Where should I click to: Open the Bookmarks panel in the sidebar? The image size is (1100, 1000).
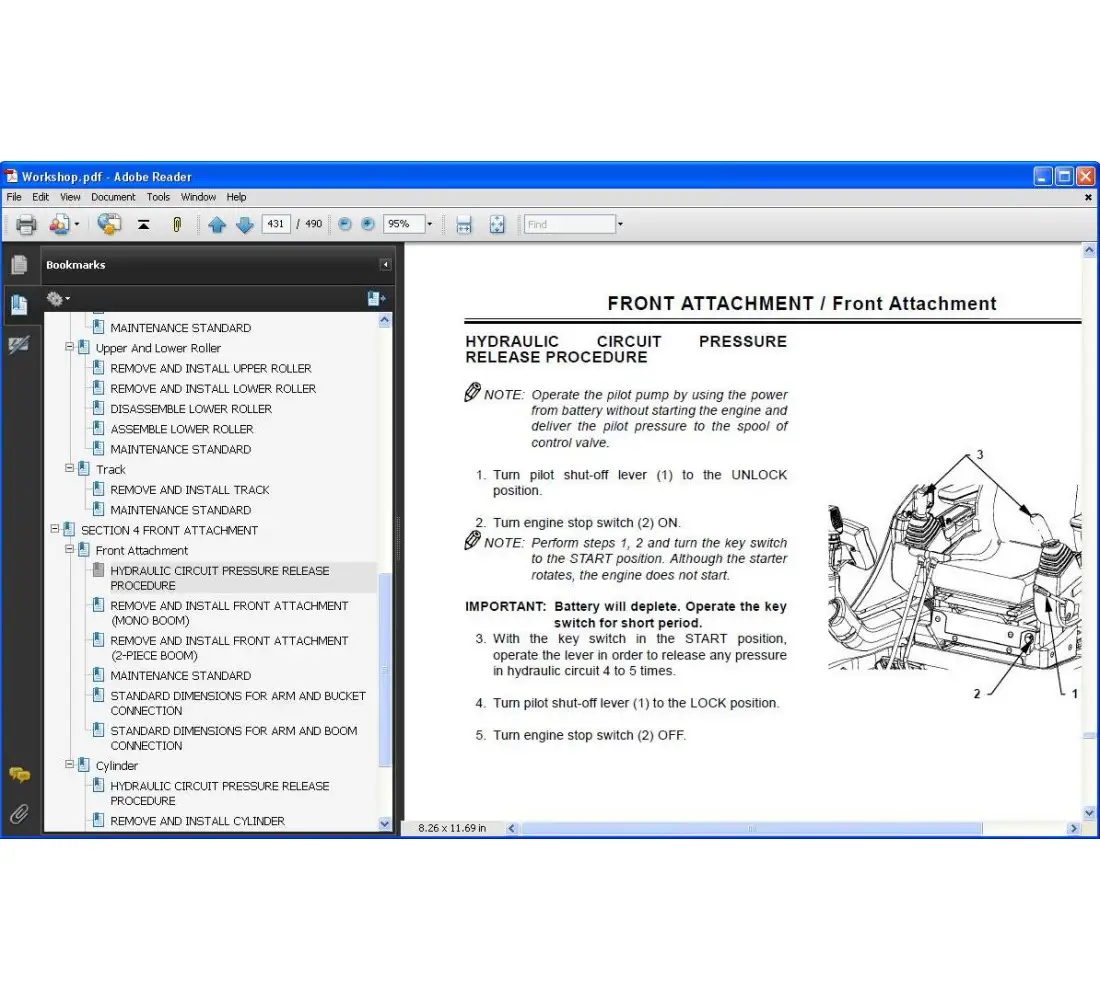(x=19, y=306)
